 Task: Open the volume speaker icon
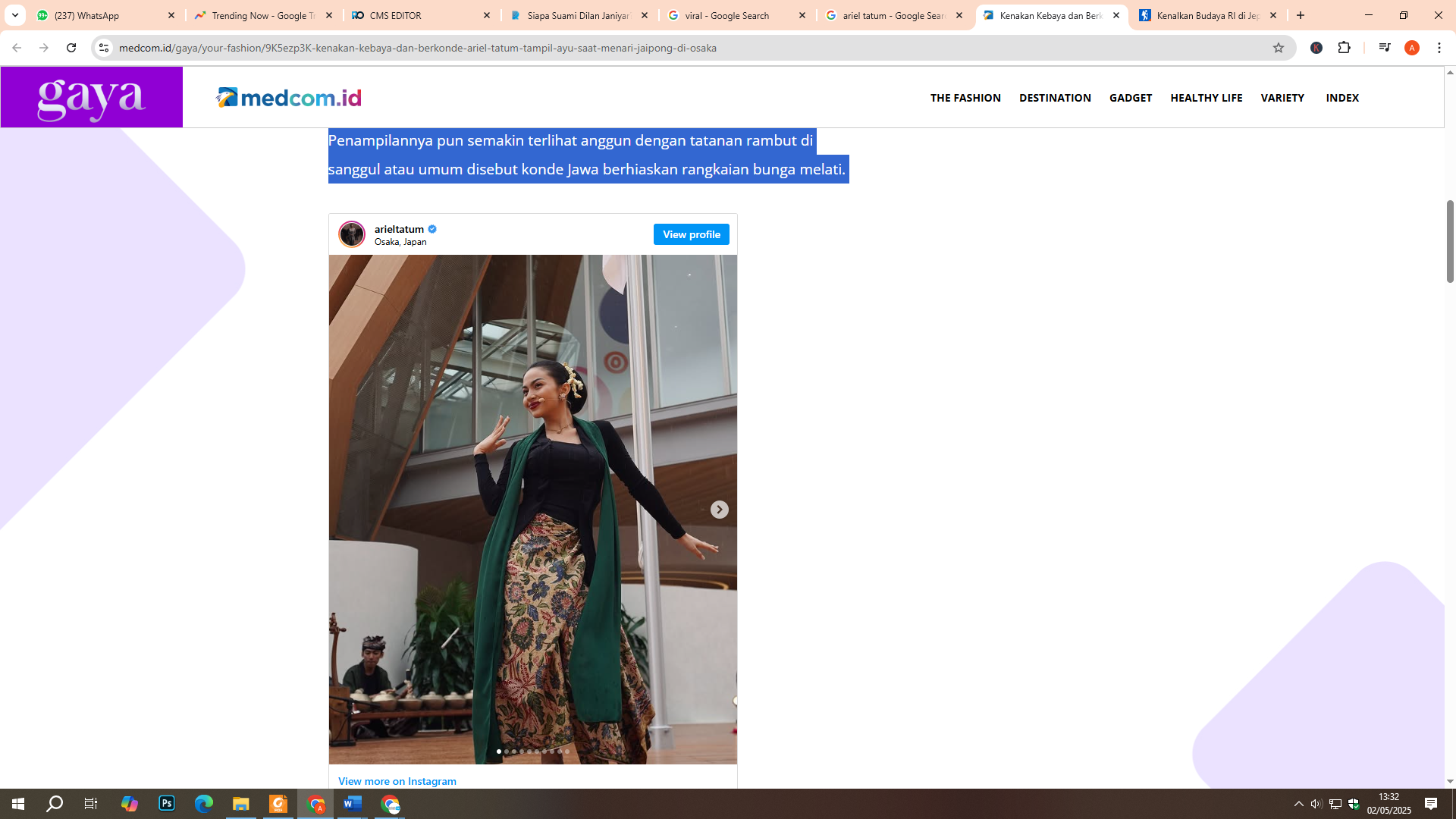click(1316, 804)
